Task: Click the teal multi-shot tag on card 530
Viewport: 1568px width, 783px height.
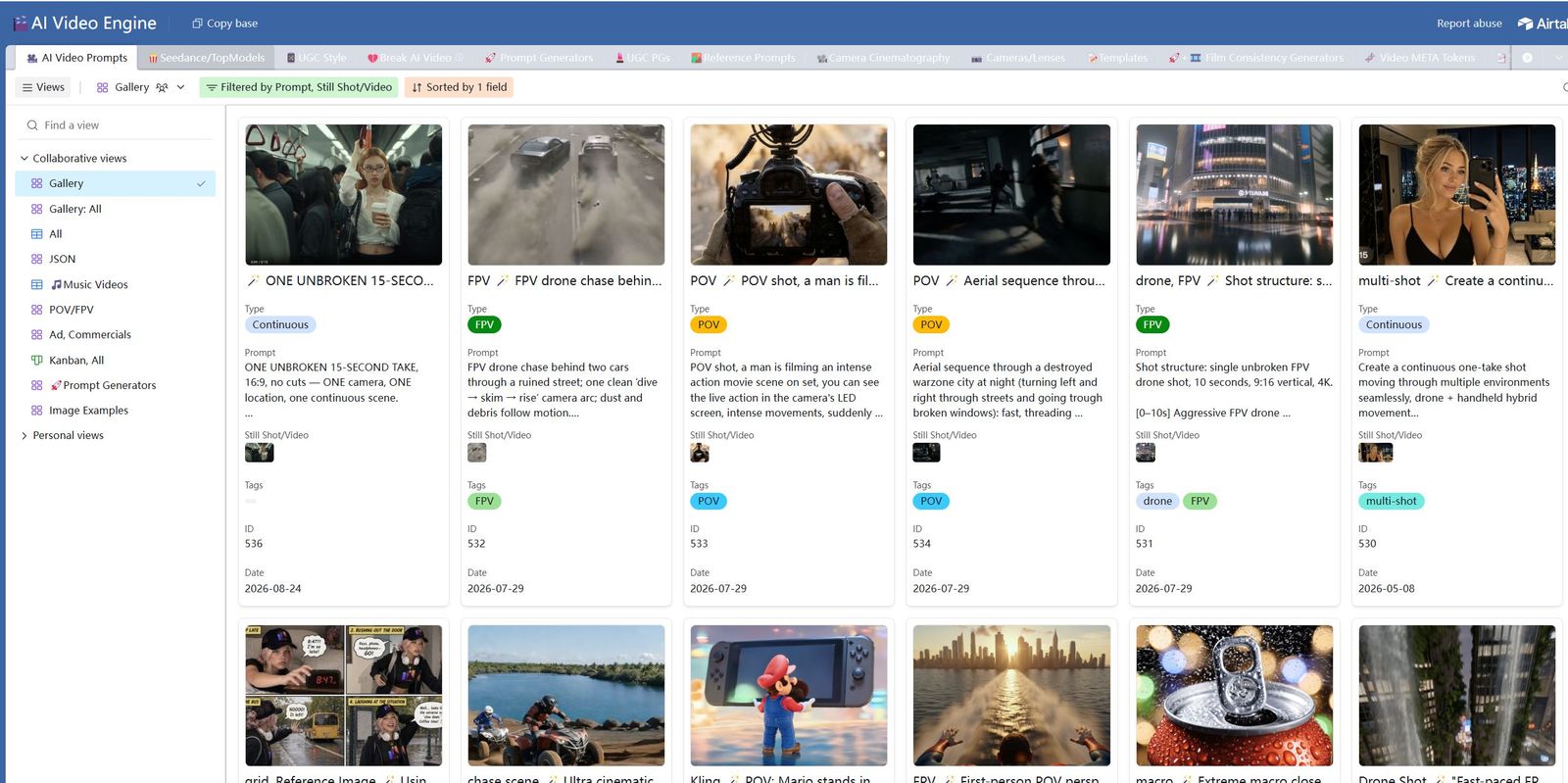Action: (x=1391, y=501)
